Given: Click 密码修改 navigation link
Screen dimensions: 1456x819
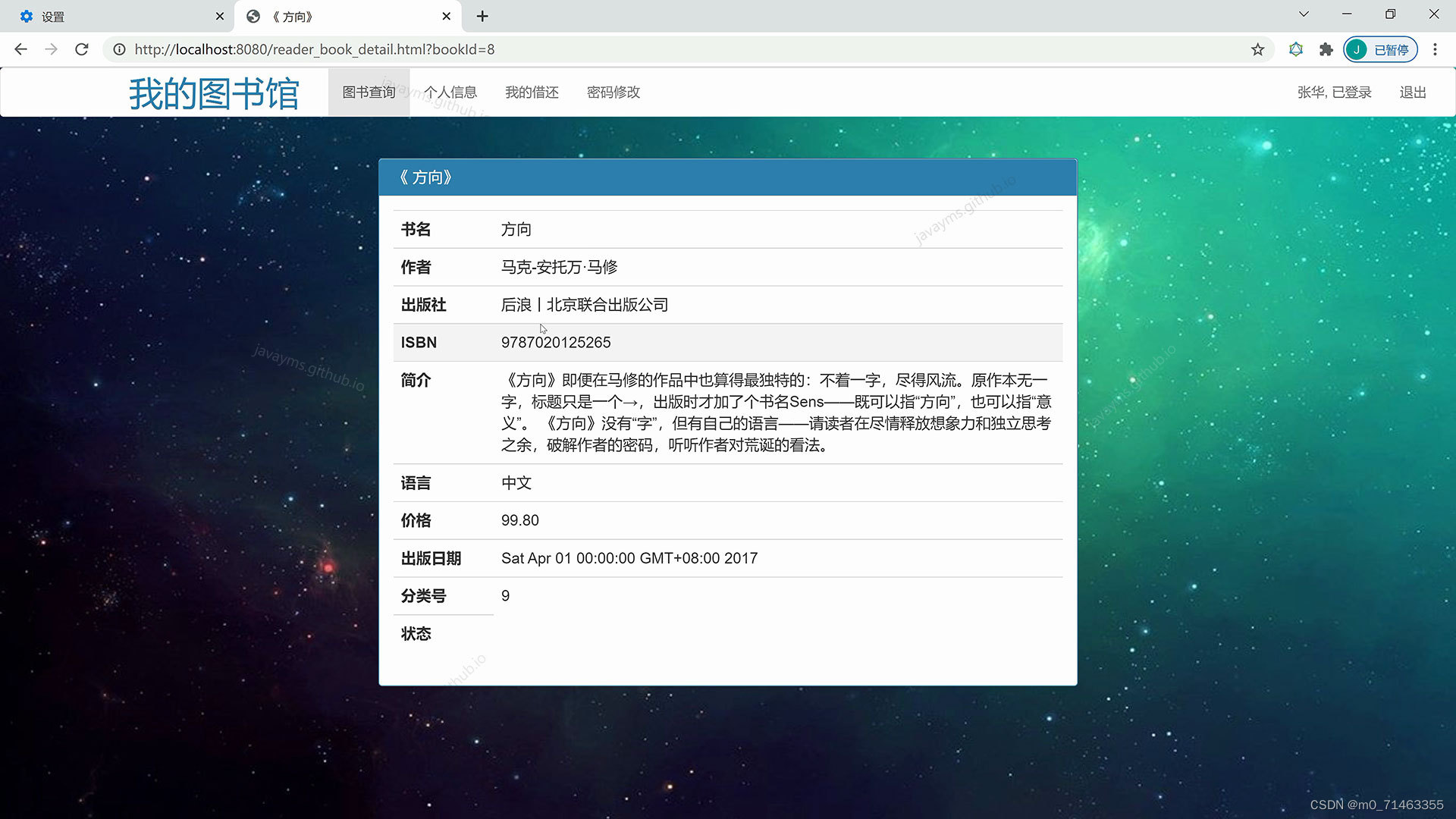Looking at the screenshot, I should point(613,93).
